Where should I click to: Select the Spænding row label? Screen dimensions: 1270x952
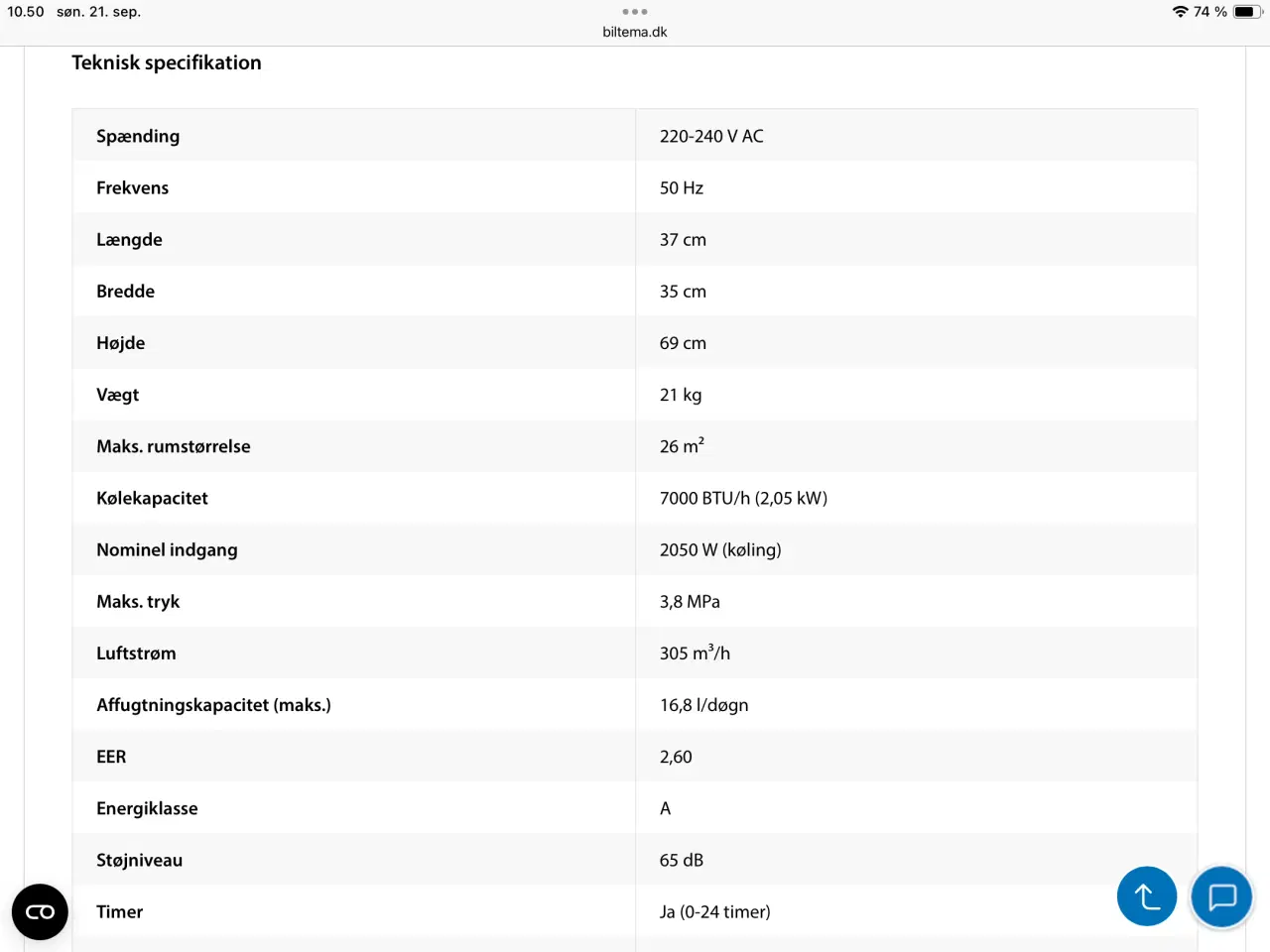[x=138, y=136]
